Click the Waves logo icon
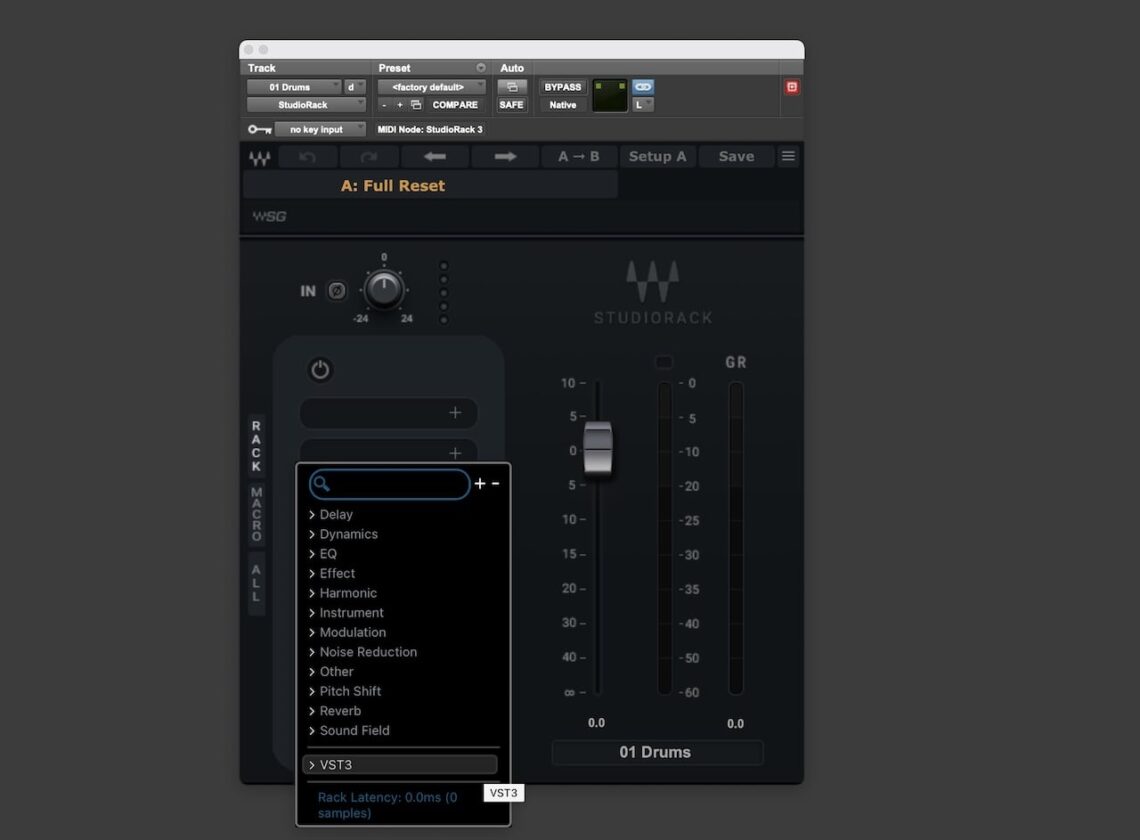 point(259,156)
